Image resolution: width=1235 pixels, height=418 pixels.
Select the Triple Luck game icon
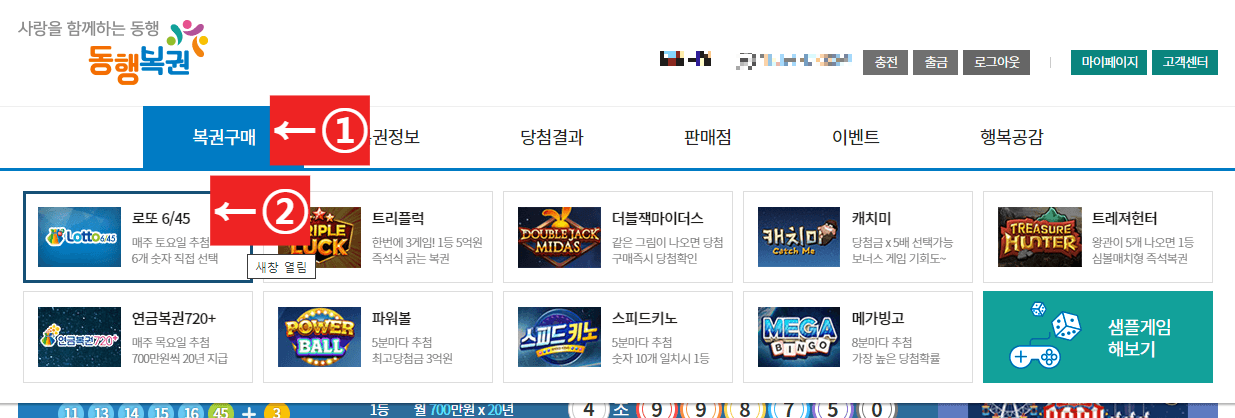[x=320, y=237]
